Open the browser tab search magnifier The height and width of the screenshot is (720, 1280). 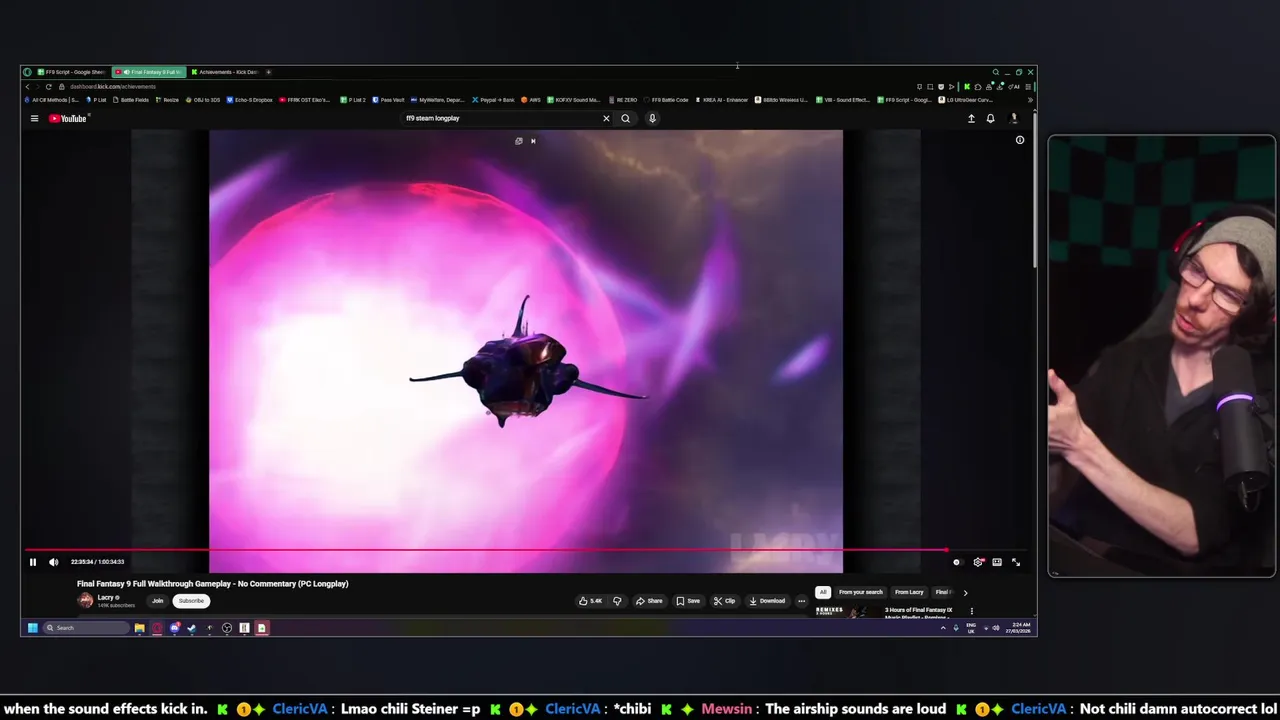(x=996, y=72)
